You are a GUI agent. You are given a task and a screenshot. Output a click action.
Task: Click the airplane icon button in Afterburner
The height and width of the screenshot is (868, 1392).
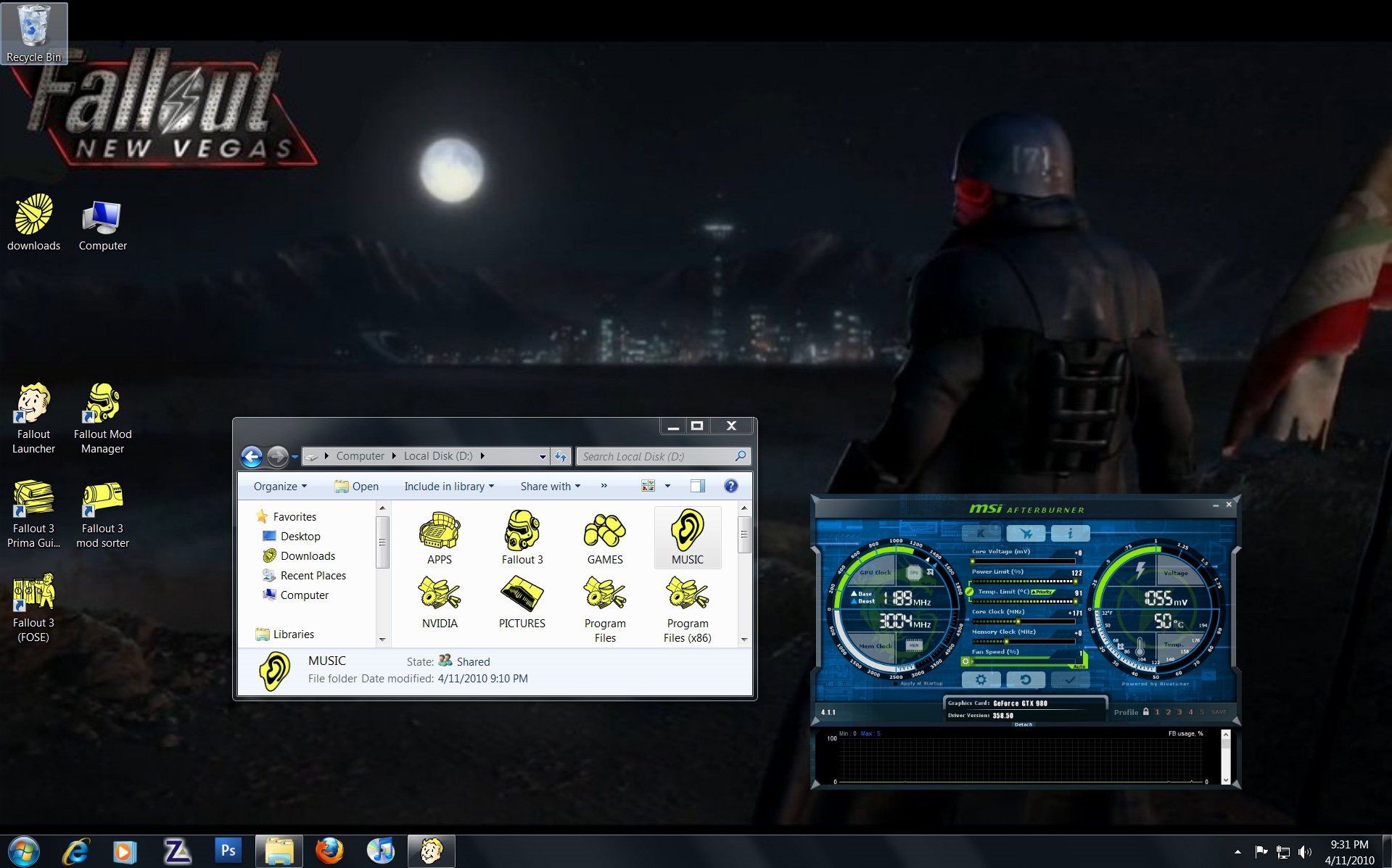pyautogui.click(x=1026, y=533)
